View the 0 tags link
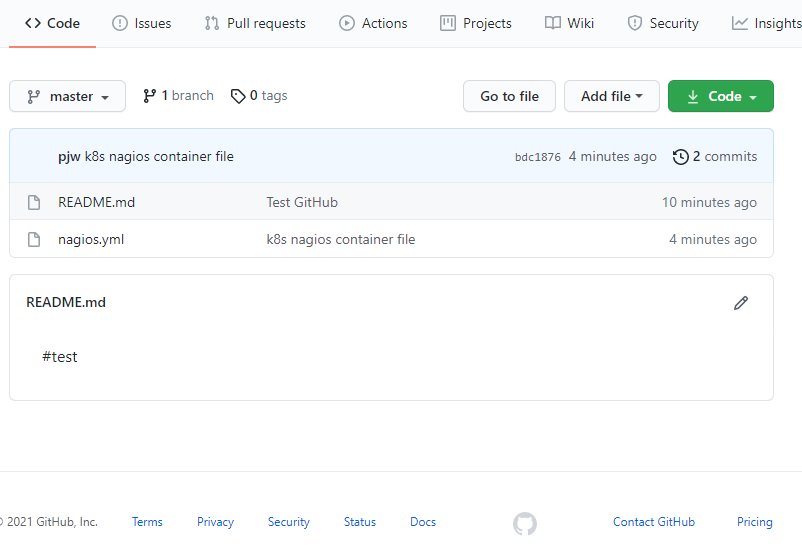This screenshot has height=553, width=802. pyautogui.click(x=259, y=96)
